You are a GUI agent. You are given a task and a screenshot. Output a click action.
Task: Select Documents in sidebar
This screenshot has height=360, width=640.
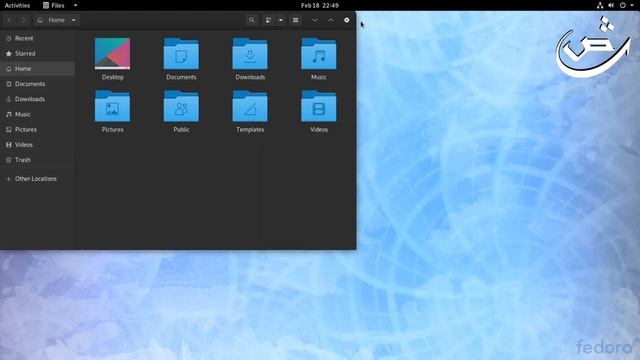[38, 84]
